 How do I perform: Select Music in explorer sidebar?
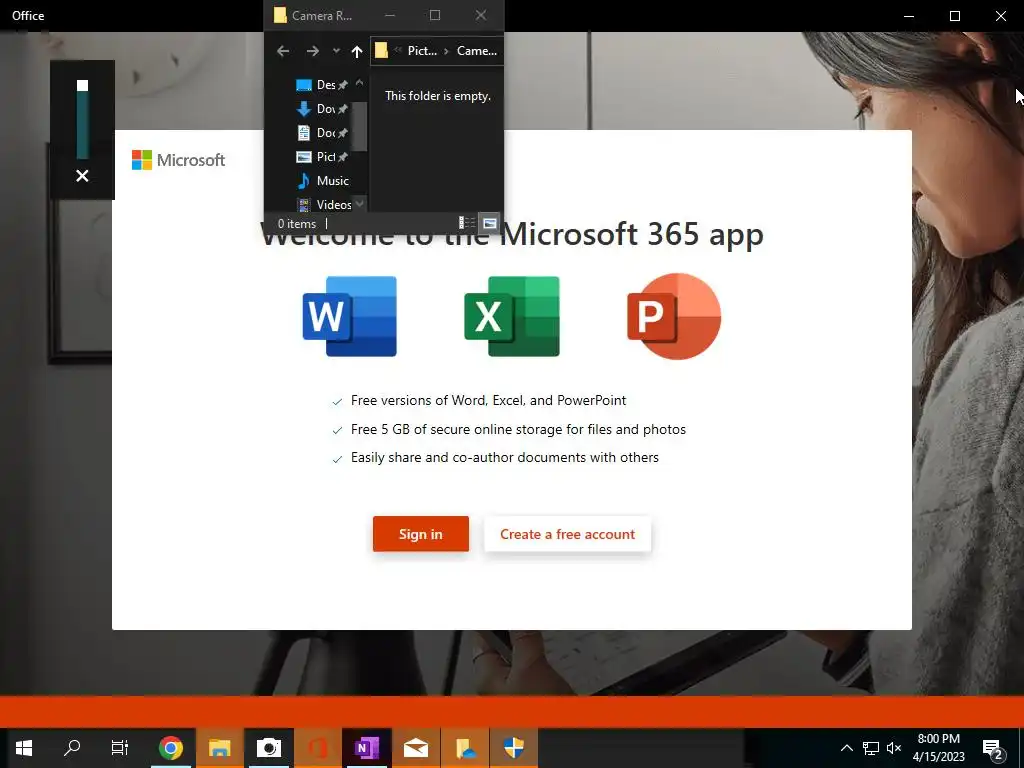click(x=323, y=181)
